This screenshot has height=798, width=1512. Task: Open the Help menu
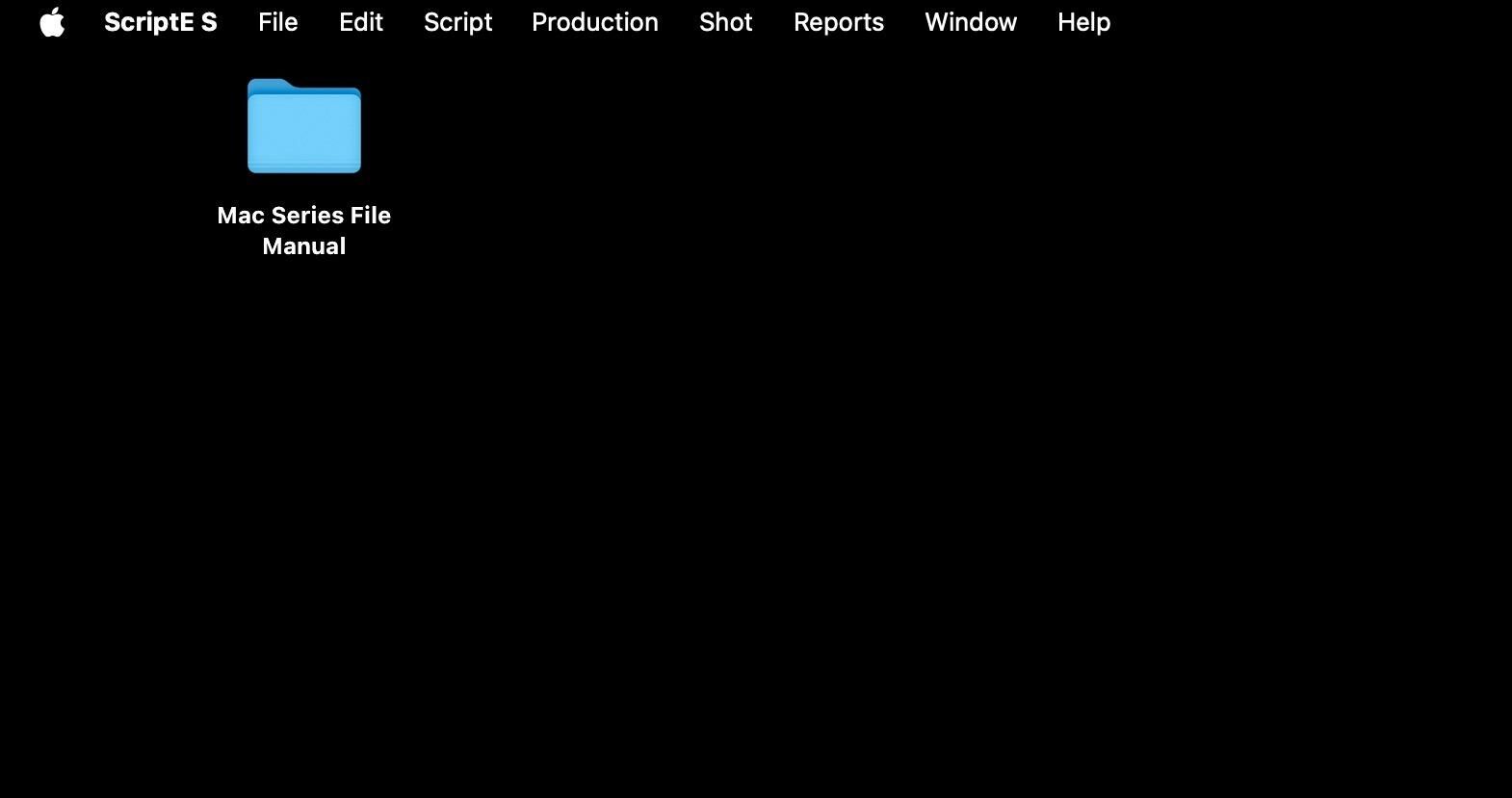tap(1084, 22)
